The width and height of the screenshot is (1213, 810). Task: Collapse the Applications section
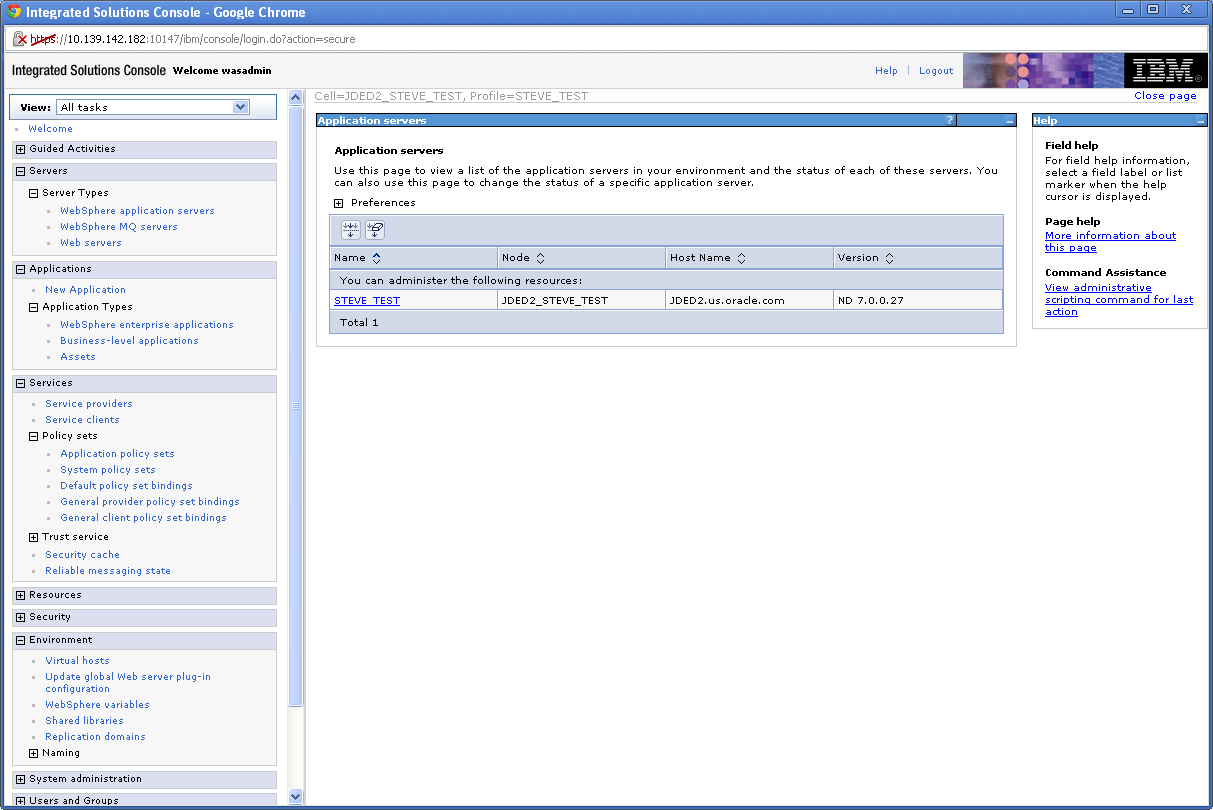[21, 269]
